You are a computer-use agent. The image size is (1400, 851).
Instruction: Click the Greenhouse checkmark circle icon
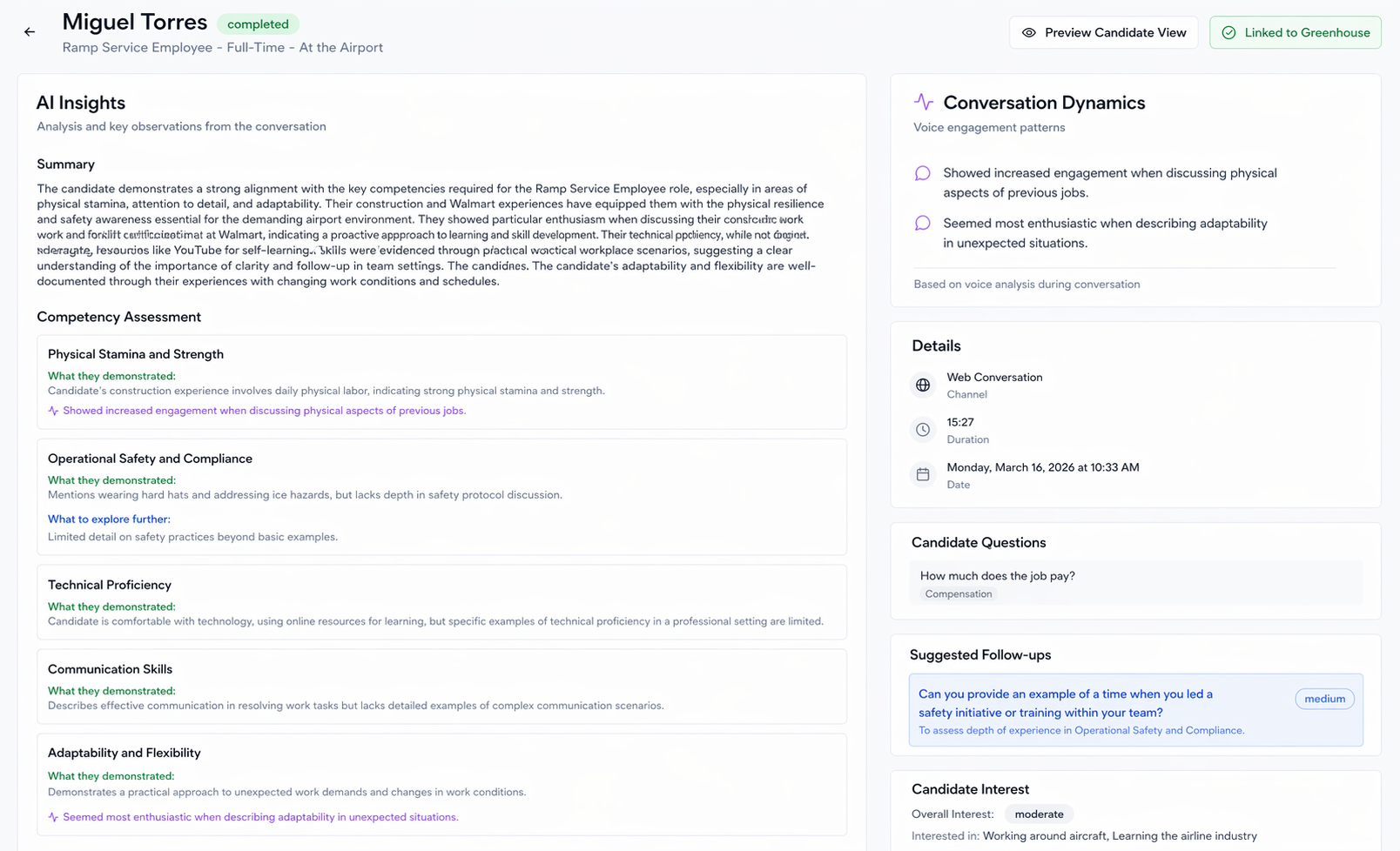click(x=1228, y=33)
